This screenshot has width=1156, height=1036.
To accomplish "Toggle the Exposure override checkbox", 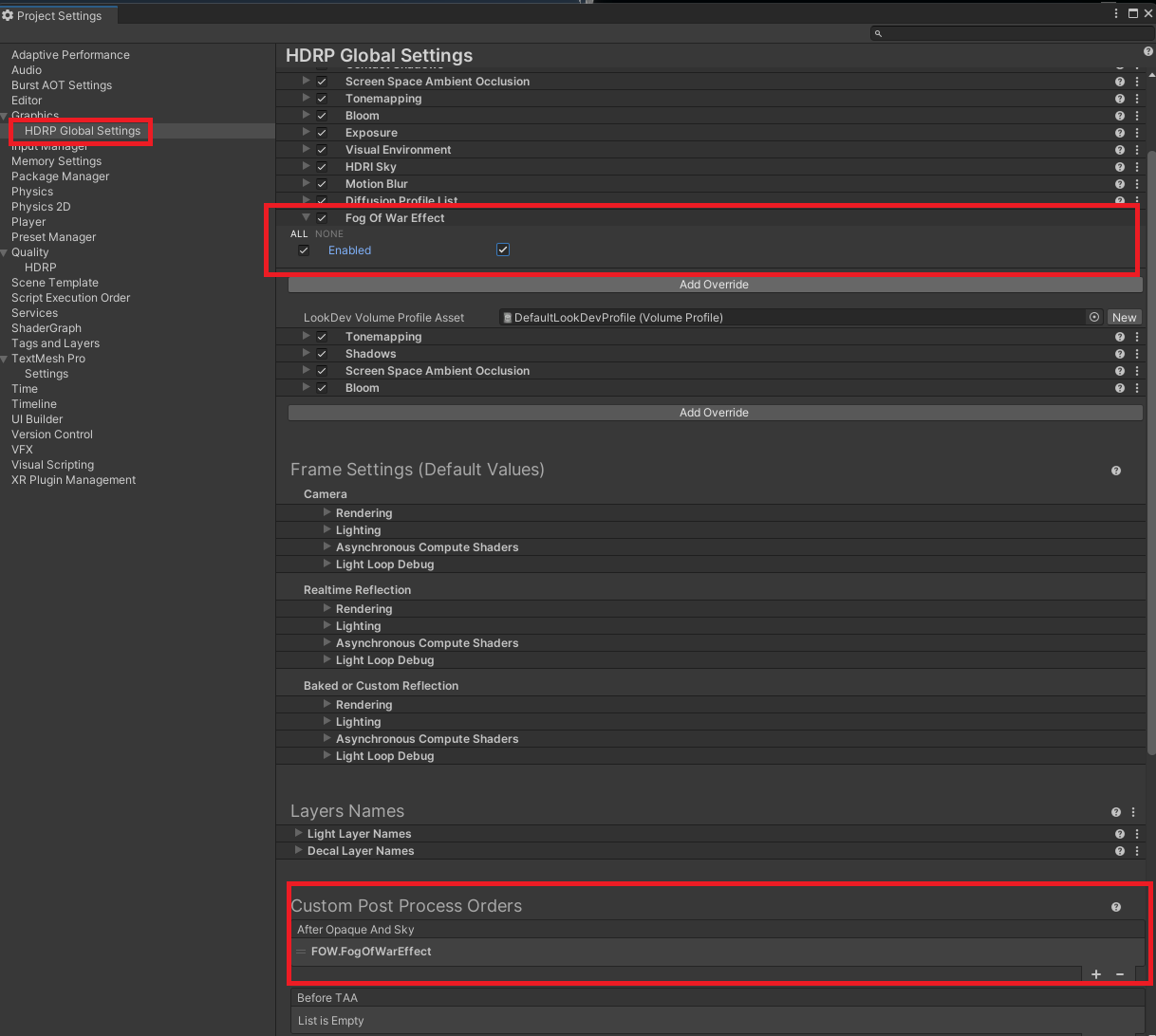I will tap(322, 133).
